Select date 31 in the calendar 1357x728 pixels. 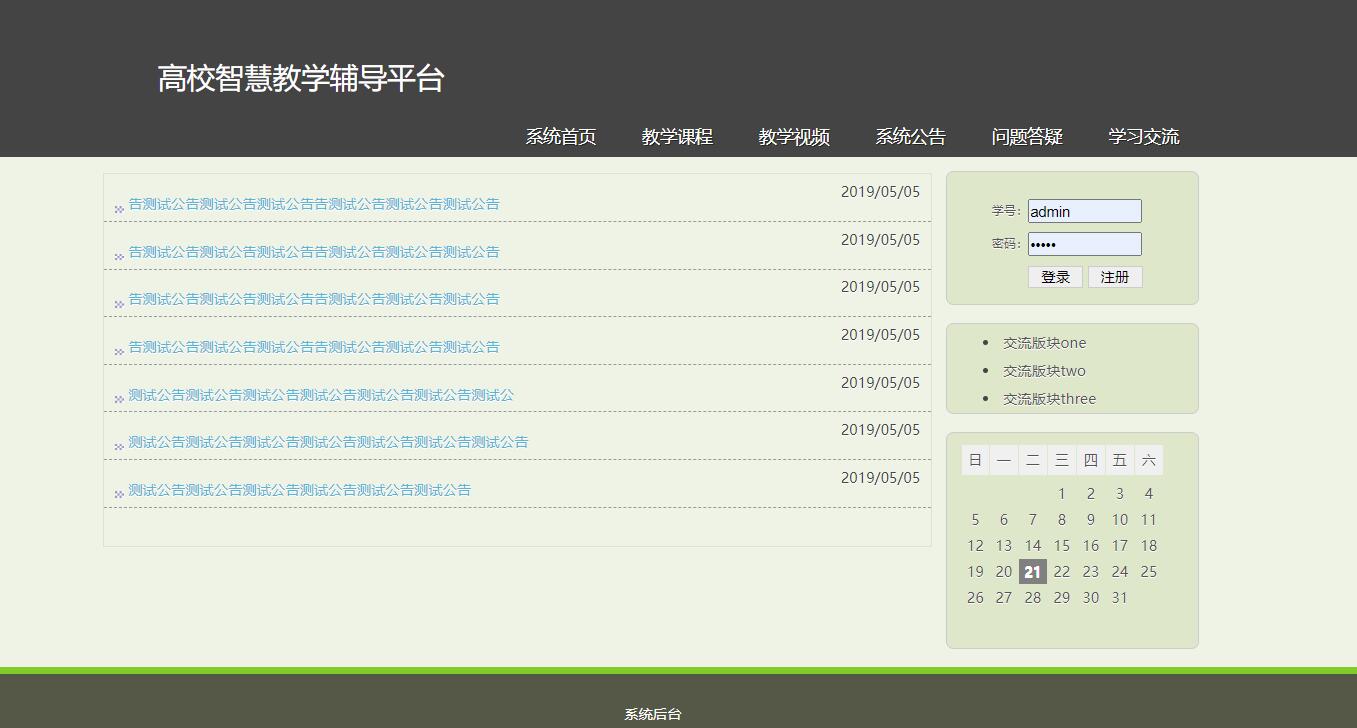1119,597
